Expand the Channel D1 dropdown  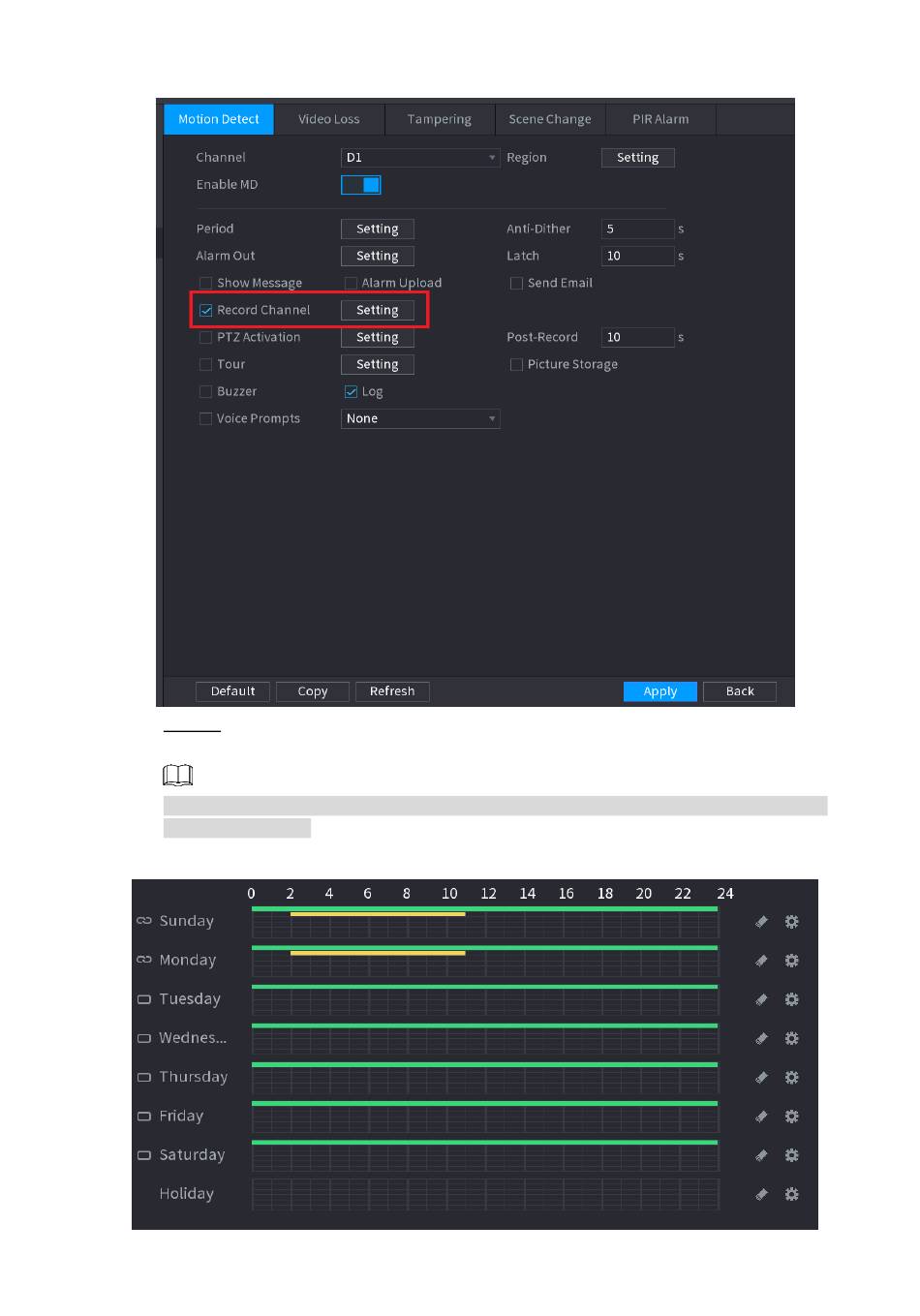tap(420, 158)
